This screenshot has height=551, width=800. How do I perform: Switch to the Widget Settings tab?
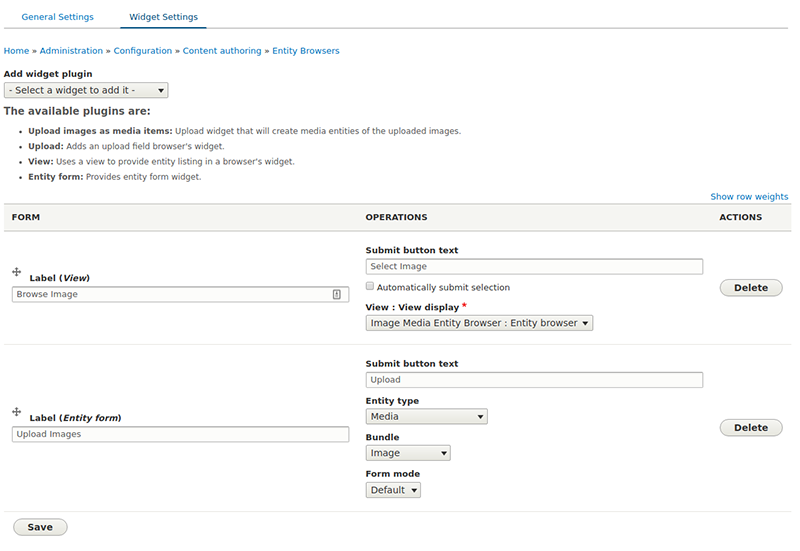click(x=163, y=17)
